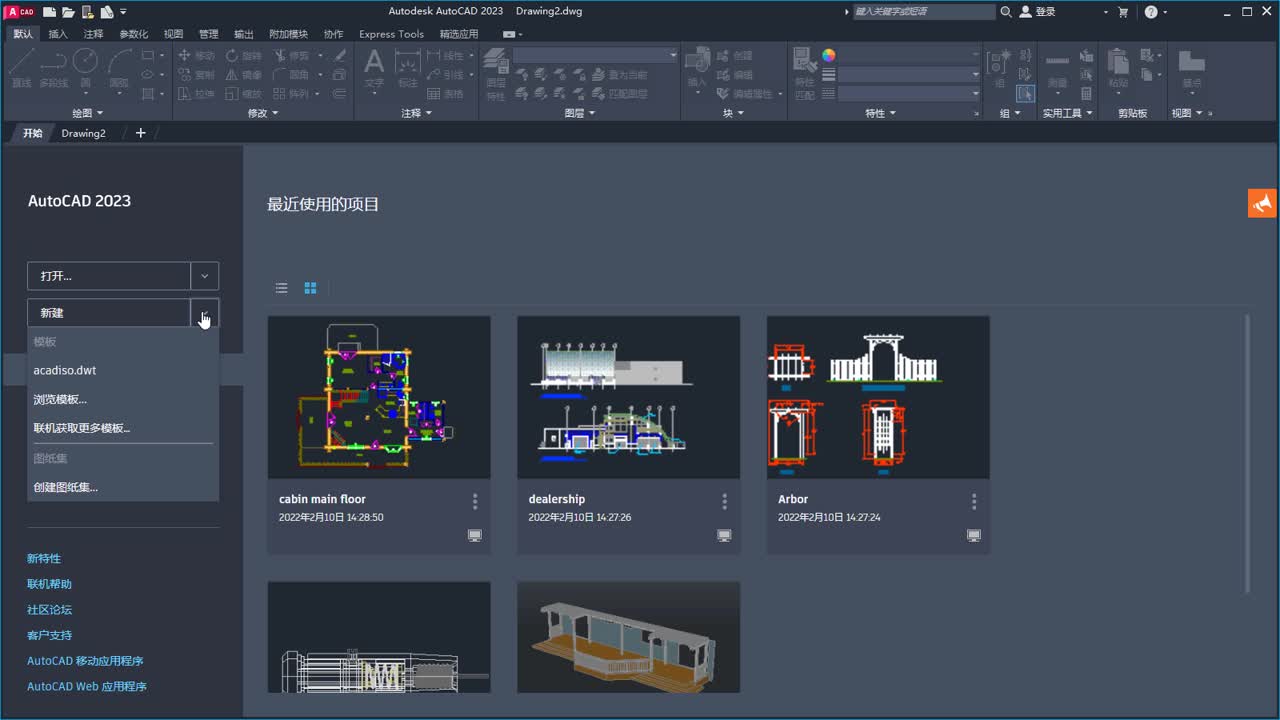
Task: Click the search magnifier icon in title bar
Action: (x=1005, y=12)
